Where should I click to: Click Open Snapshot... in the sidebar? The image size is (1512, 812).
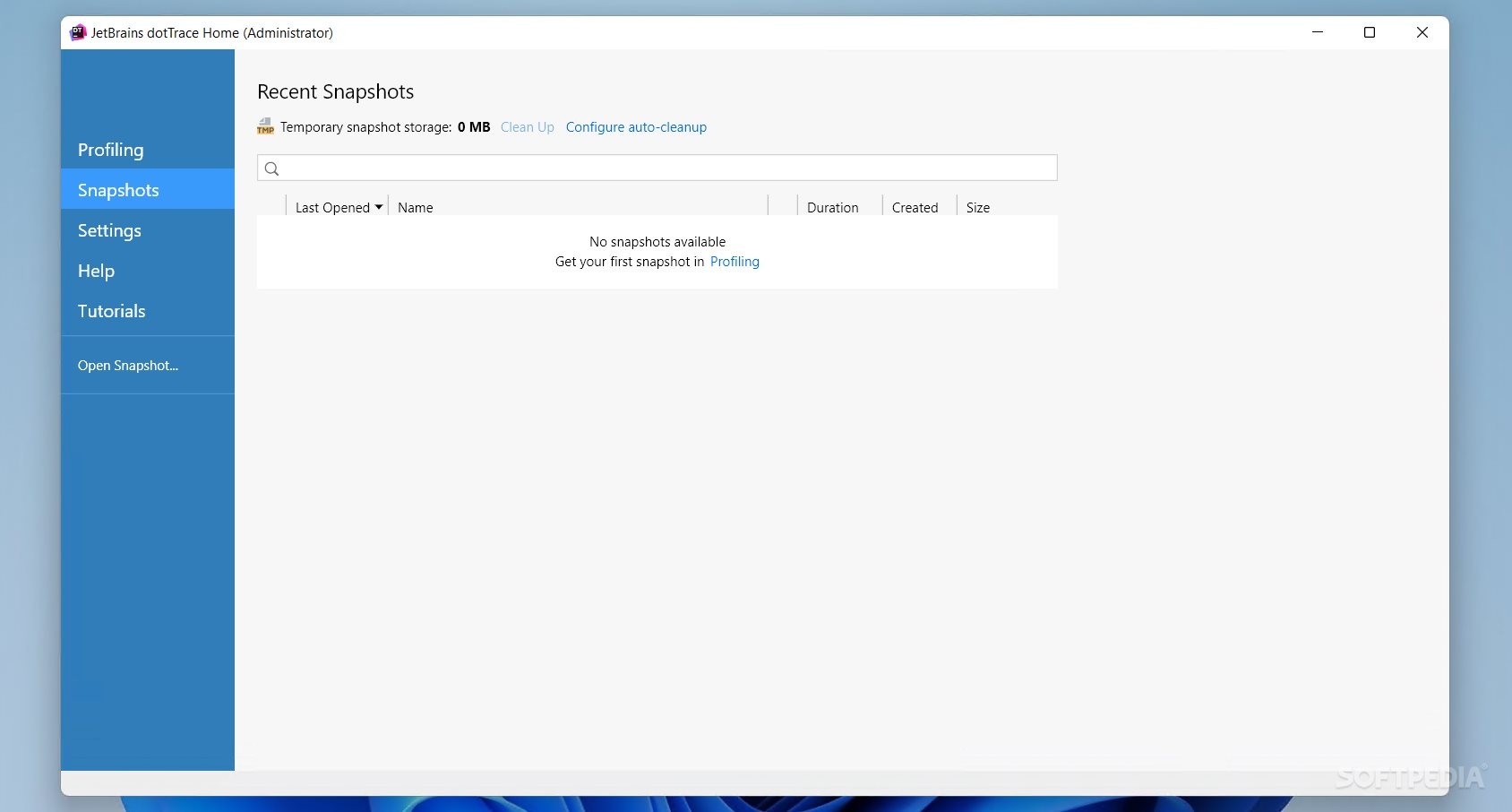[x=128, y=366]
